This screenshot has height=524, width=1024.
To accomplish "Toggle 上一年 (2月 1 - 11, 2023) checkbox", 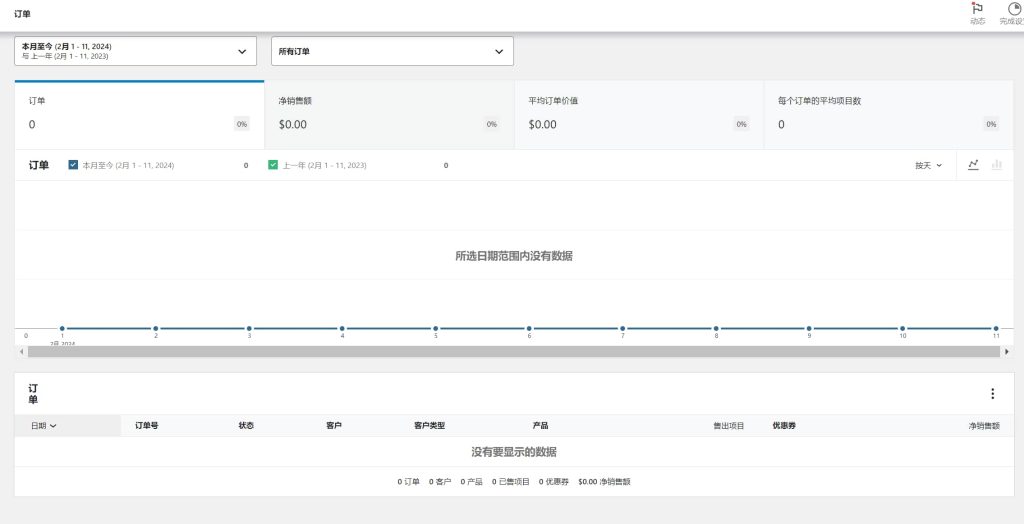I will [x=273, y=165].
